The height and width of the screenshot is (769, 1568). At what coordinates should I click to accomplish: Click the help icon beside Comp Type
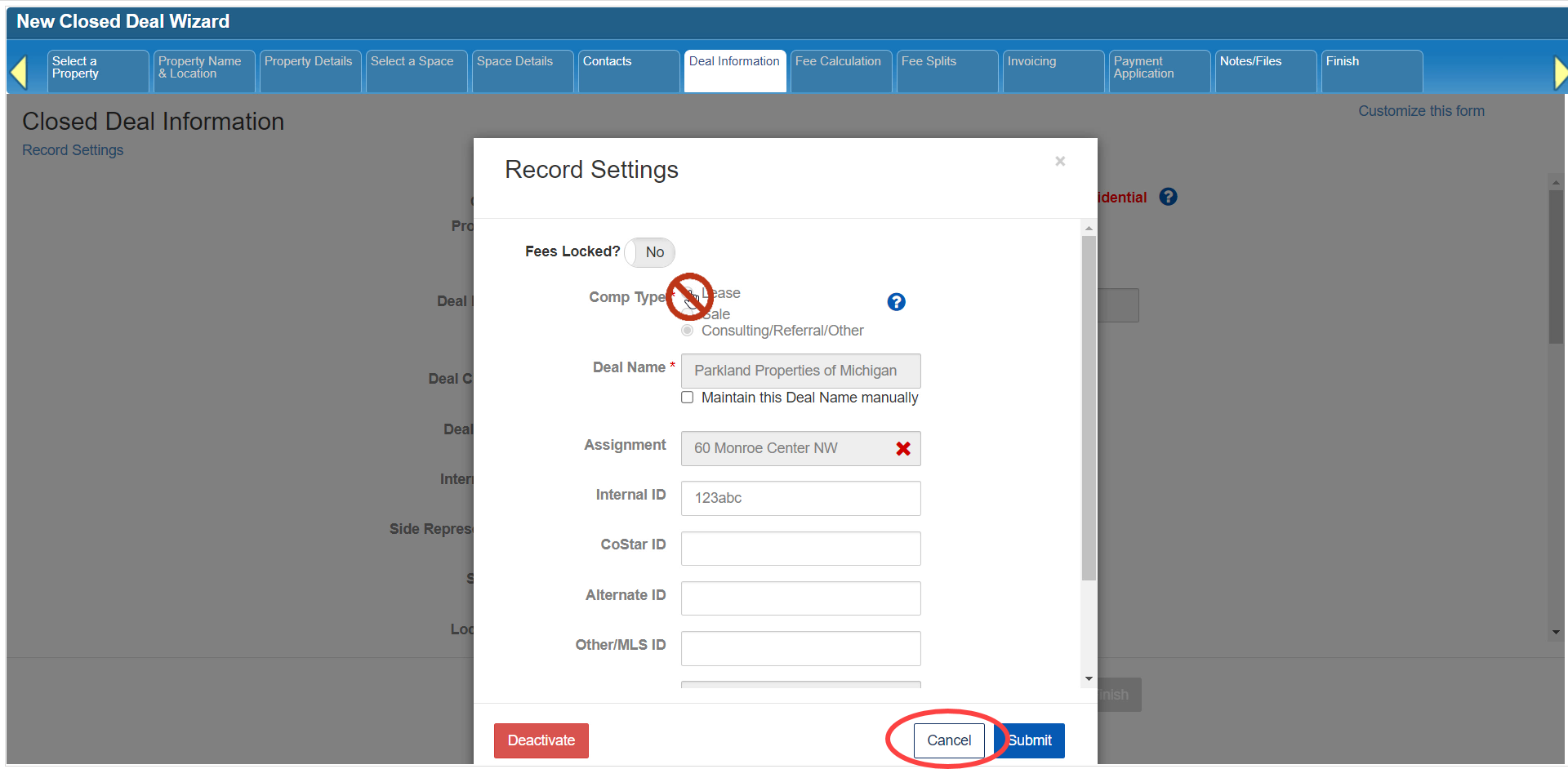[x=896, y=302]
